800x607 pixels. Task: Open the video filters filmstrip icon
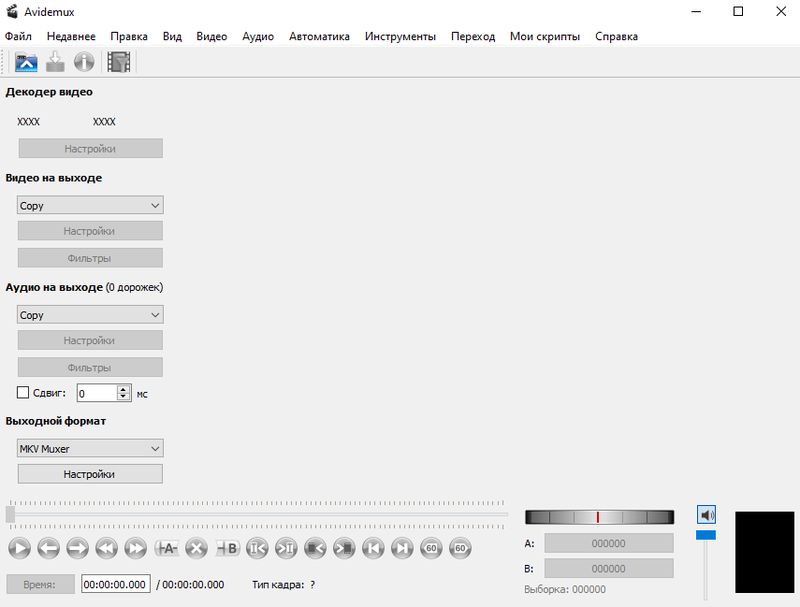click(x=119, y=62)
